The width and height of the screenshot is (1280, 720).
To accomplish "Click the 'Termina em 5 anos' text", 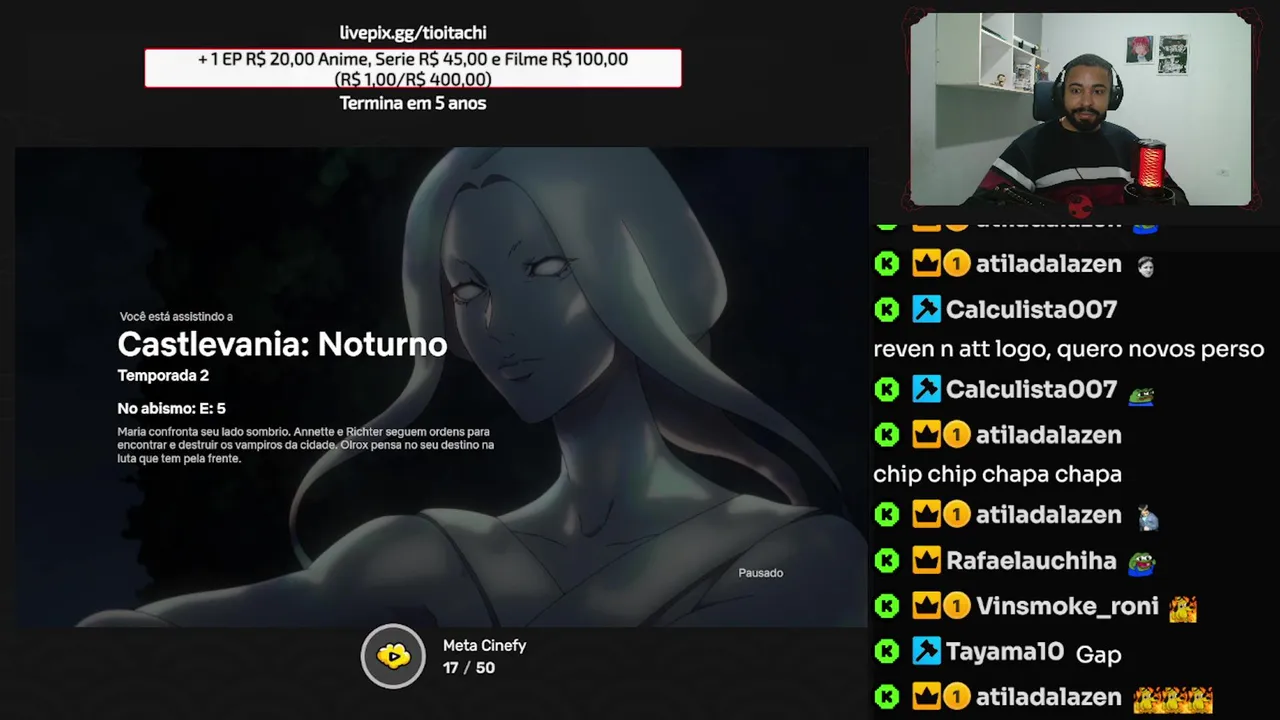I will (x=413, y=103).
